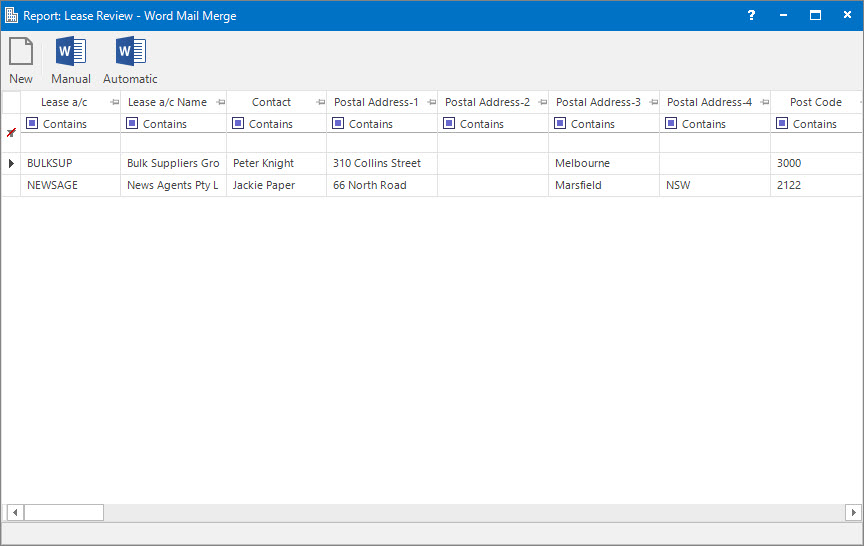Image resolution: width=864 pixels, height=546 pixels.
Task: Sort by Postal Address-1 header
Action: [x=376, y=102]
